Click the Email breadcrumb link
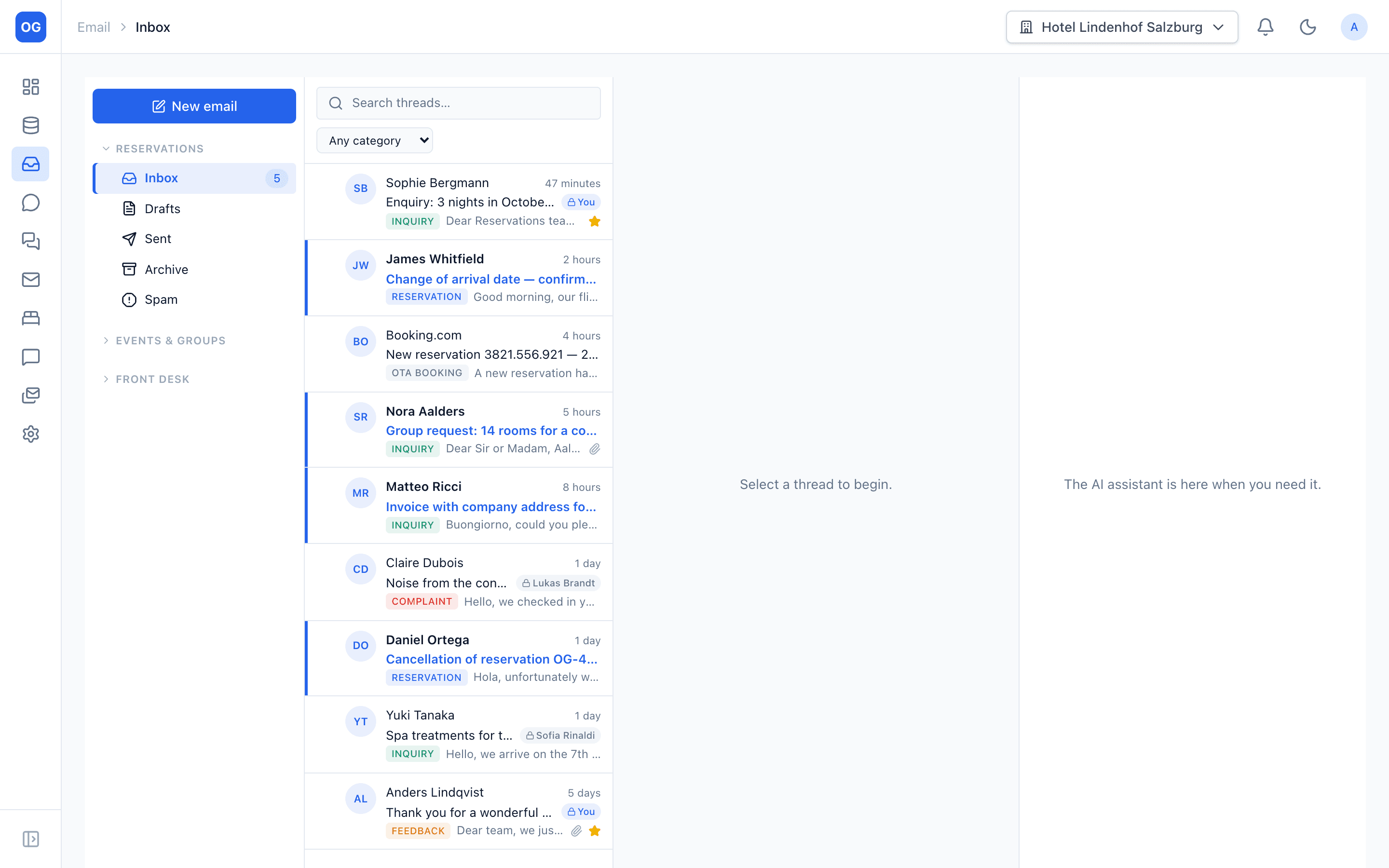The height and width of the screenshot is (868, 1389). click(94, 27)
